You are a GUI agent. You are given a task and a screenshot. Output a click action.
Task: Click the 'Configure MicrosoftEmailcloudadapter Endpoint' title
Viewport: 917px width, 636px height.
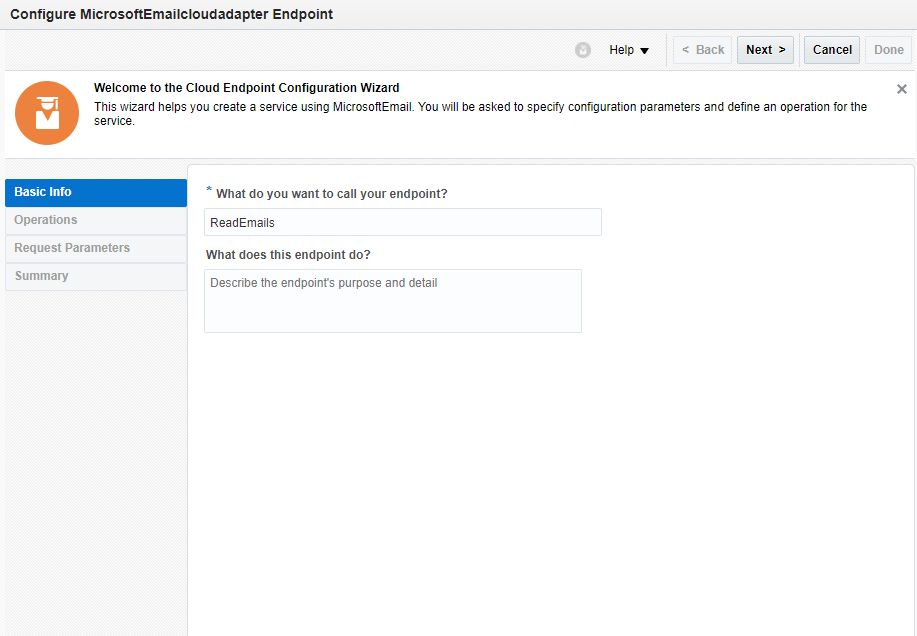coord(171,14)
